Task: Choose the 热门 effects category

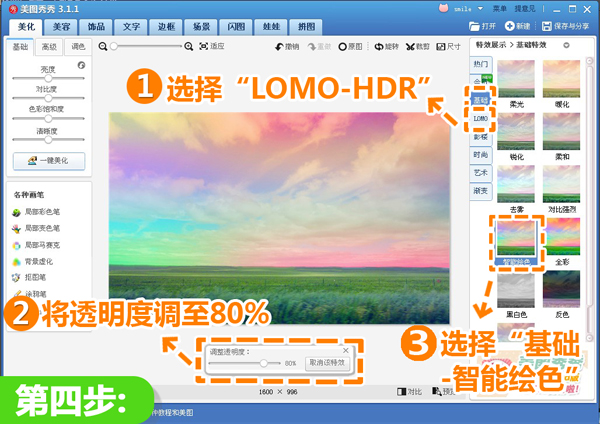Action: click(481, 64)
